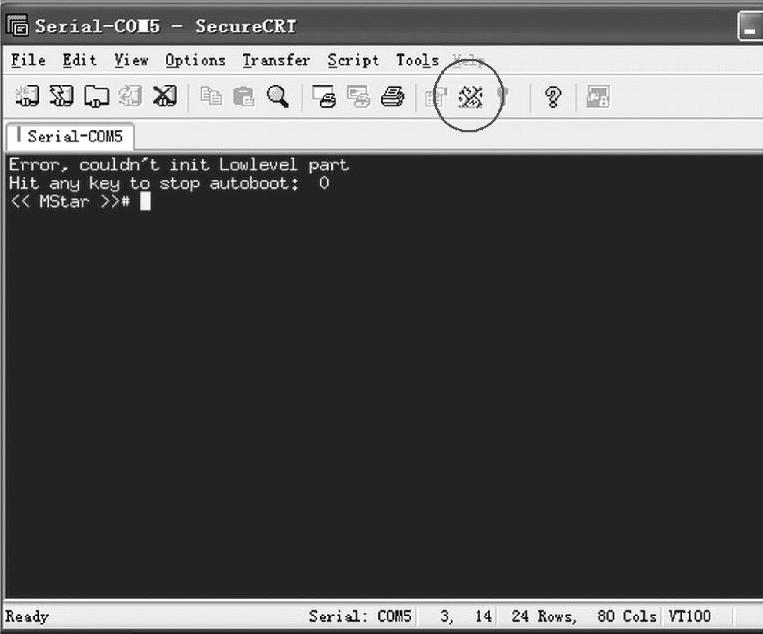Disconnect the session using the toolbar icon

pos(164,96)
